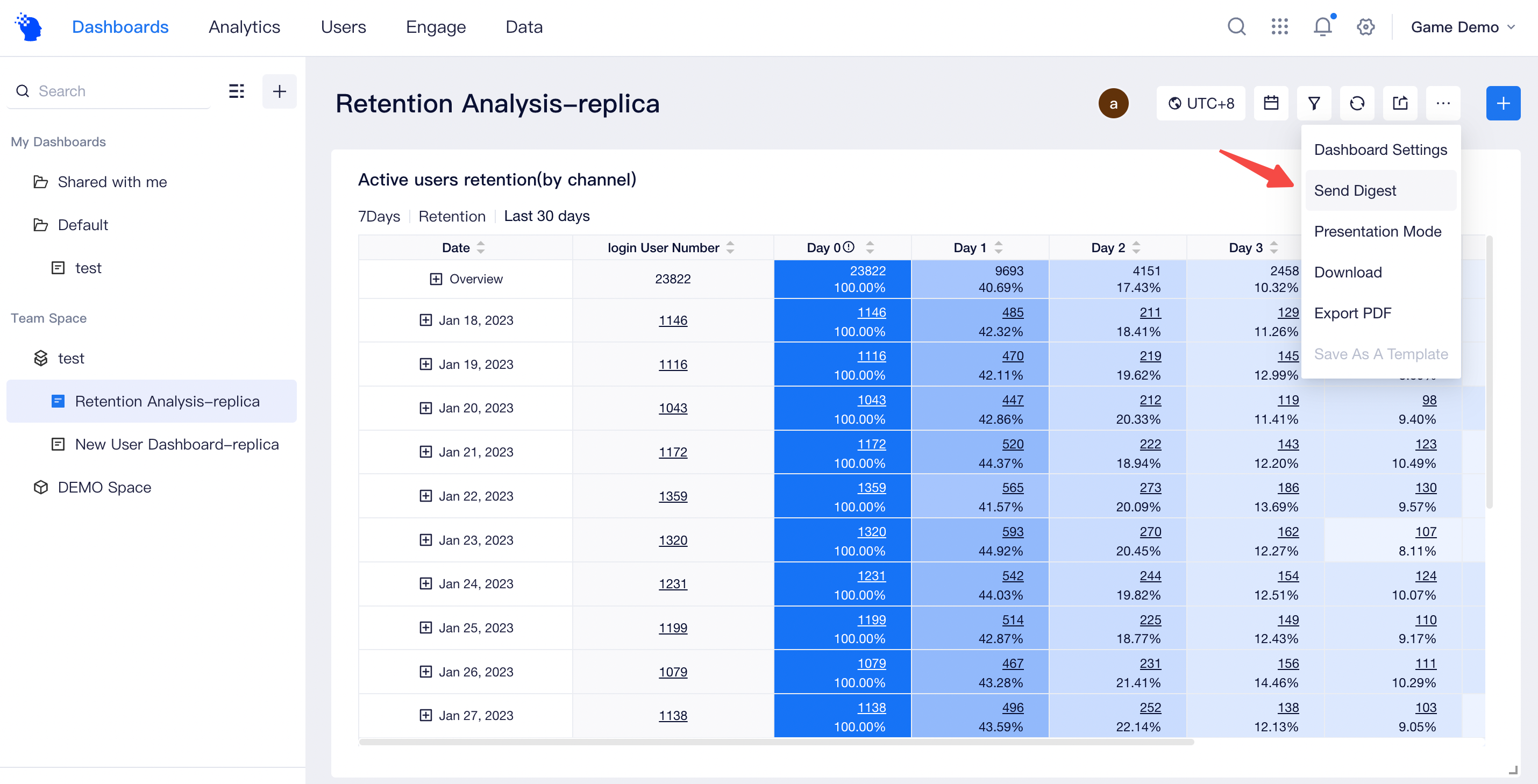Open the global search icon
Image resolution: width=1538 pixels, height=784 pixels.
click(1236, 27)
